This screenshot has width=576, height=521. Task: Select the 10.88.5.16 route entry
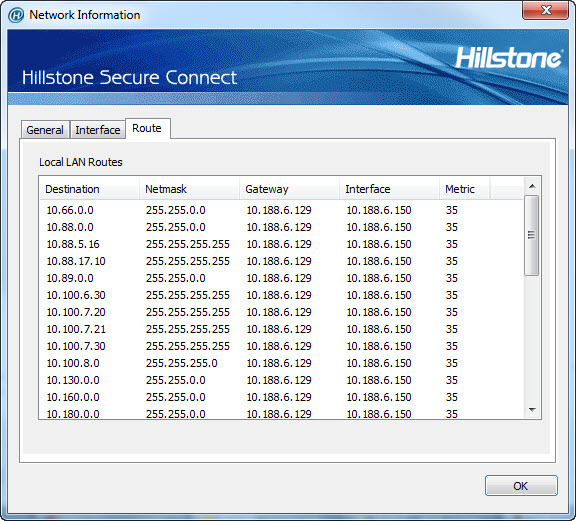[x=281, y=244]
